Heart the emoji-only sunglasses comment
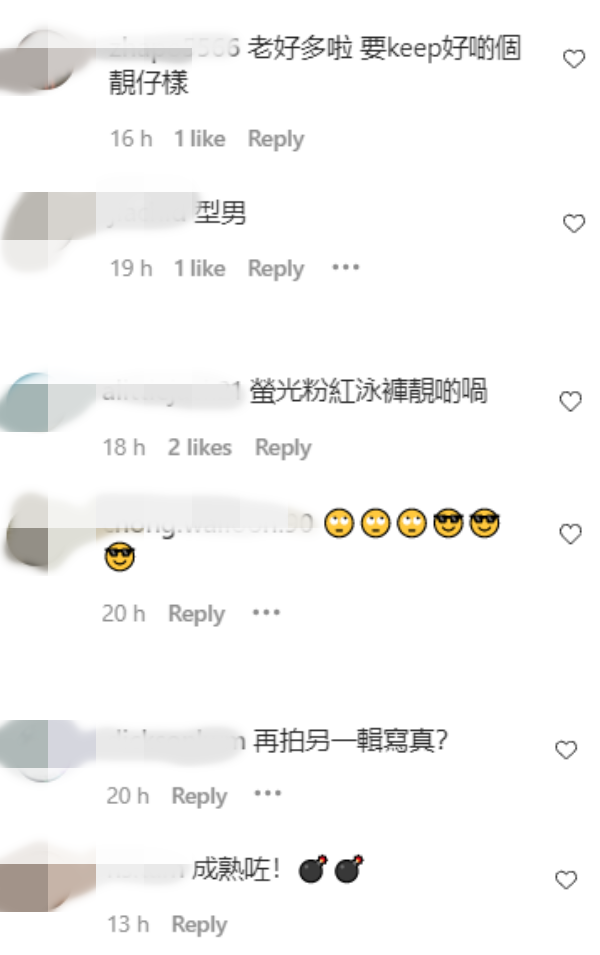600x955 pixels. tap(570, 534)
